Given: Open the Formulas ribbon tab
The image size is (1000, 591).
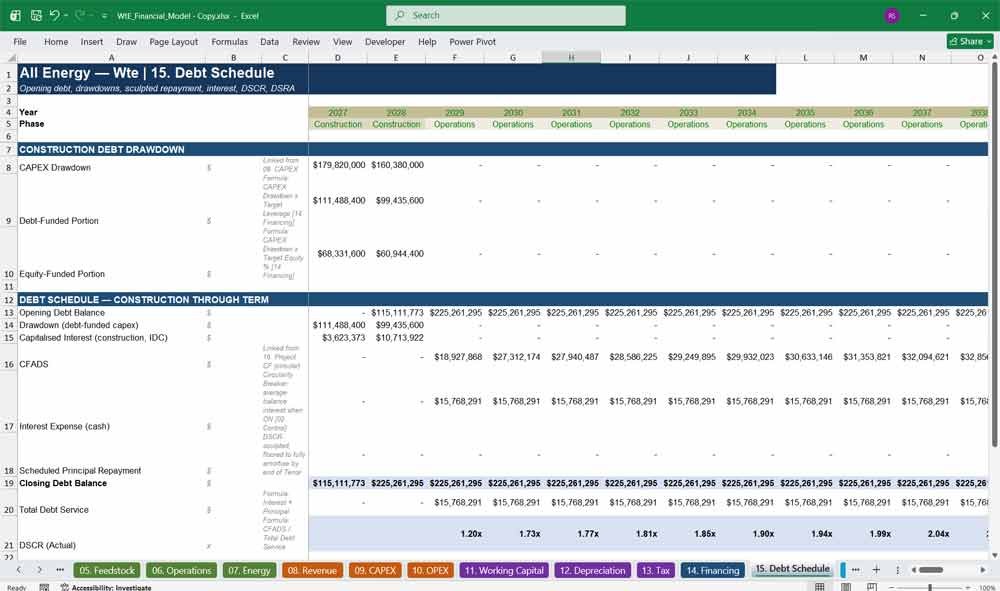Looking at the screenshot, I should click(229, 41).
